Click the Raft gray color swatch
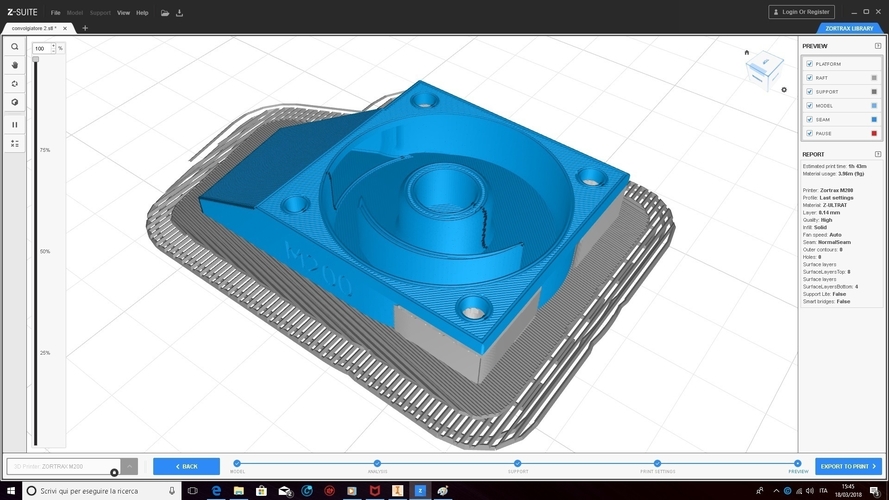The image size is (889, 500). point(874,78)
